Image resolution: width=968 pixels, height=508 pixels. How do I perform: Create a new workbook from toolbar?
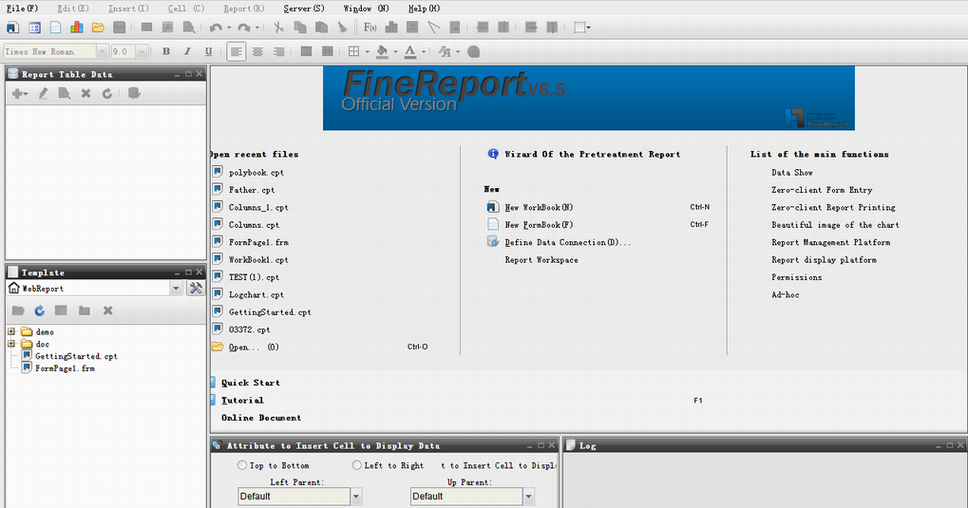pyautogui.click(x=13, y=27)
